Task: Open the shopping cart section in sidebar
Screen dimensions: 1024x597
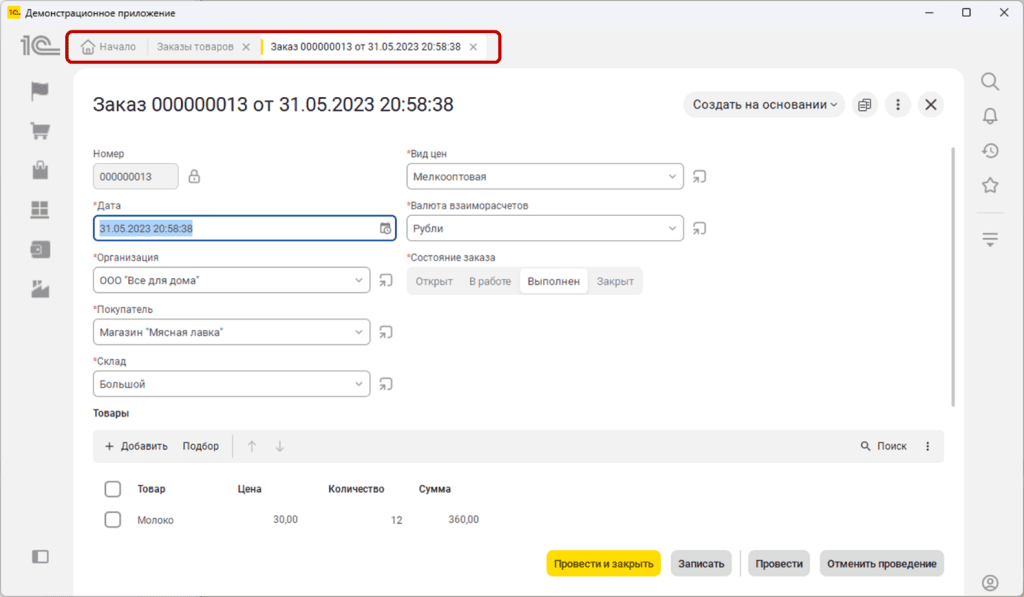Action: pyautogui.click(x=40, y=131)
